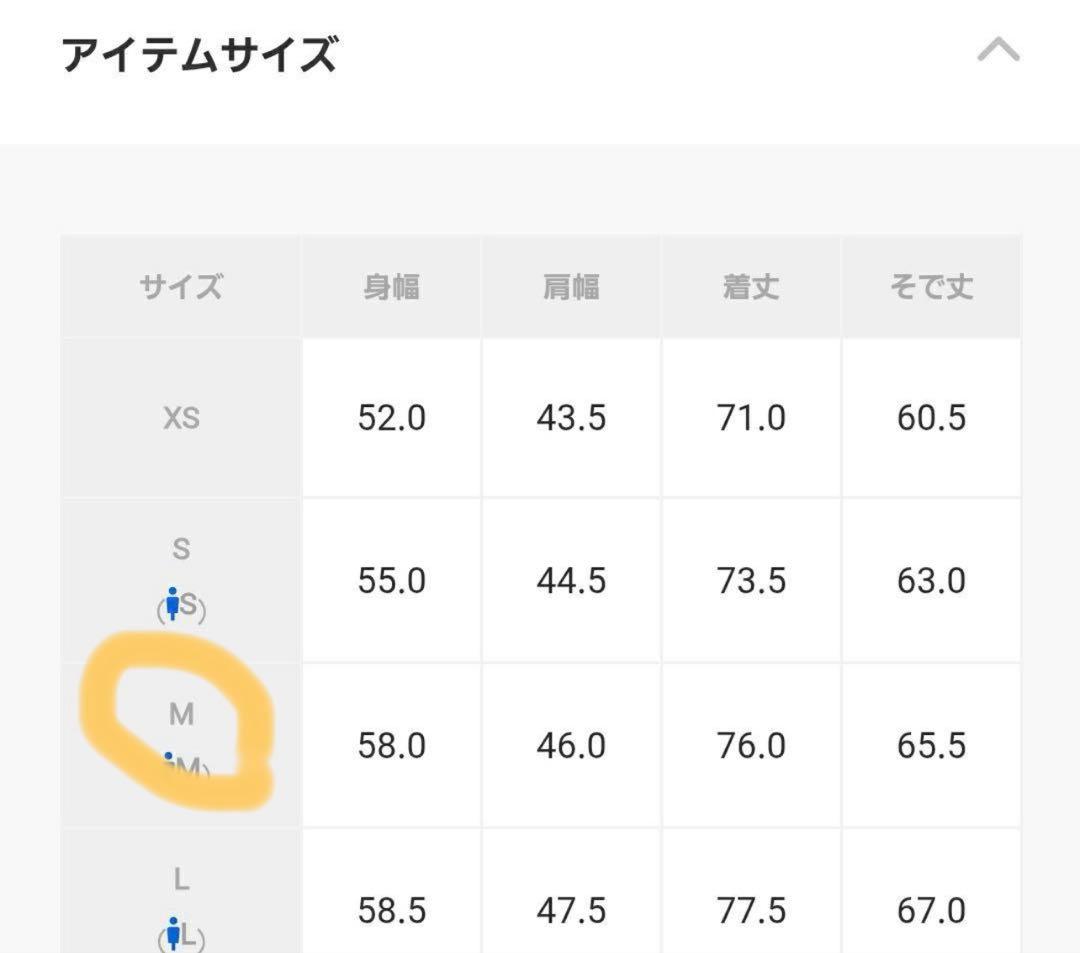
Task: Click the アイテムサイズ heading text
Action: tap(199, 54)
